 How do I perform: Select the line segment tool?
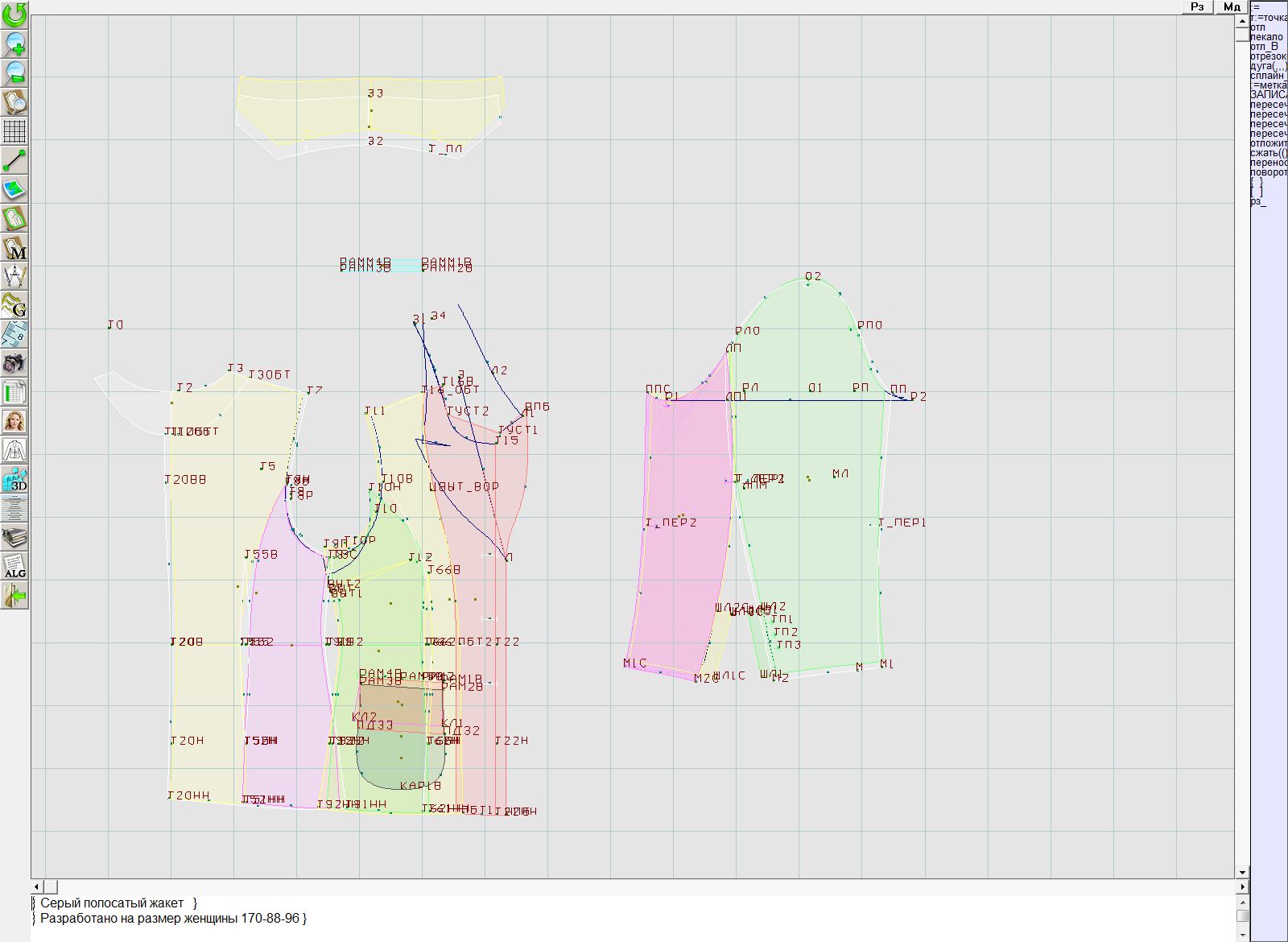click(14, 160)
